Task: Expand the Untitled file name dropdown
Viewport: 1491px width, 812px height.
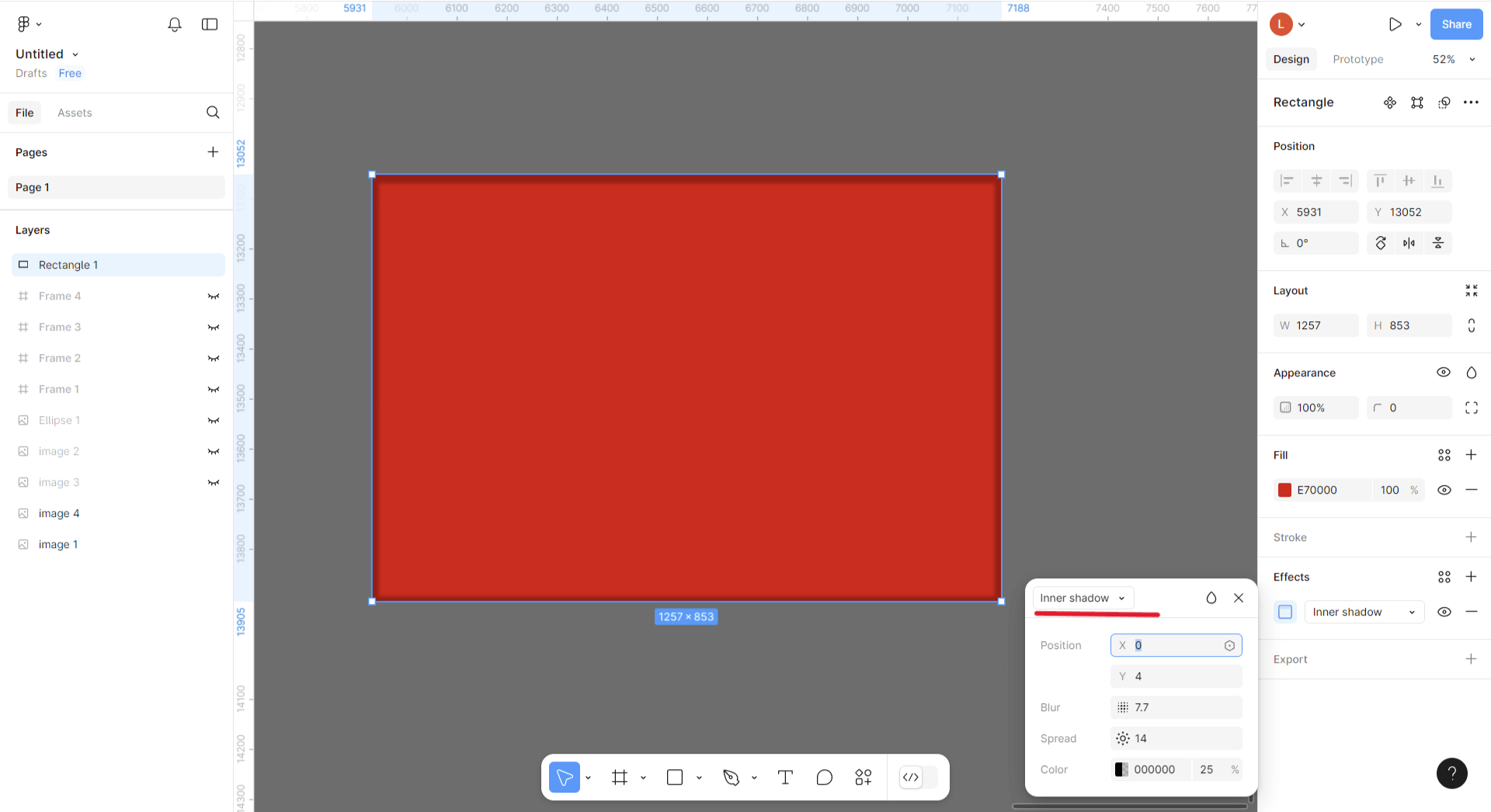Action: point(75,54)
